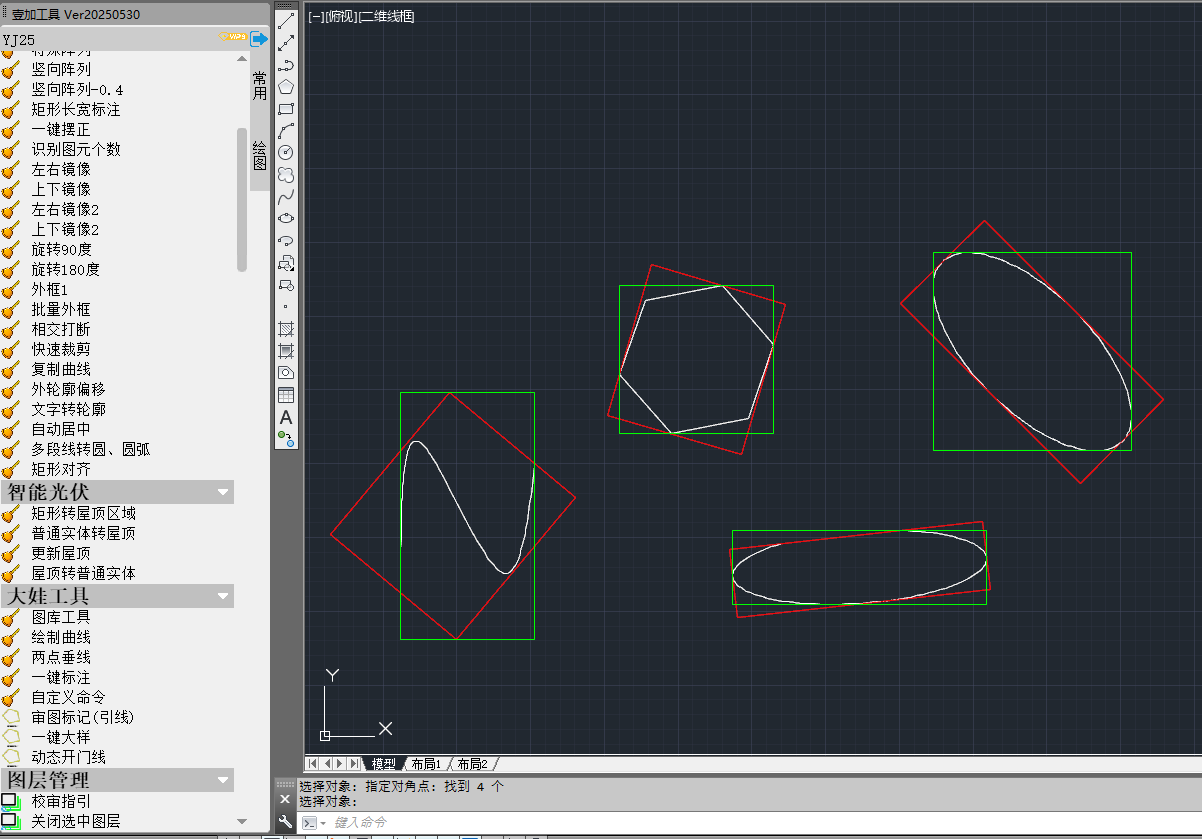The image size is (1202, 839).
Task: Open the 二维线框 visual style menu
Action: click(x=386, y=16)
